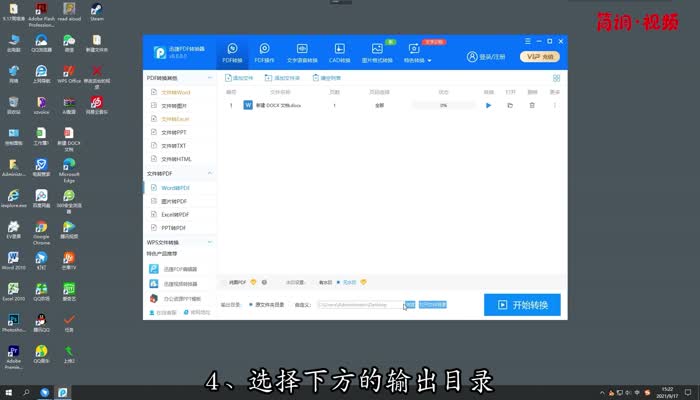The width and height of the screenshot is (700, 400).
Task: Click the 开始转换 button
Action: pyautogui.click(x=522, y=305)
